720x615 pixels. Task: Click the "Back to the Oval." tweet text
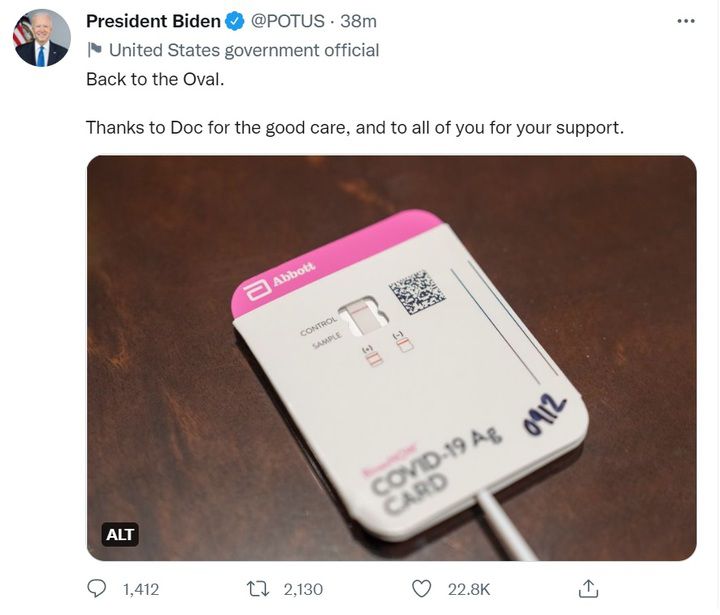tap(154, 79)
